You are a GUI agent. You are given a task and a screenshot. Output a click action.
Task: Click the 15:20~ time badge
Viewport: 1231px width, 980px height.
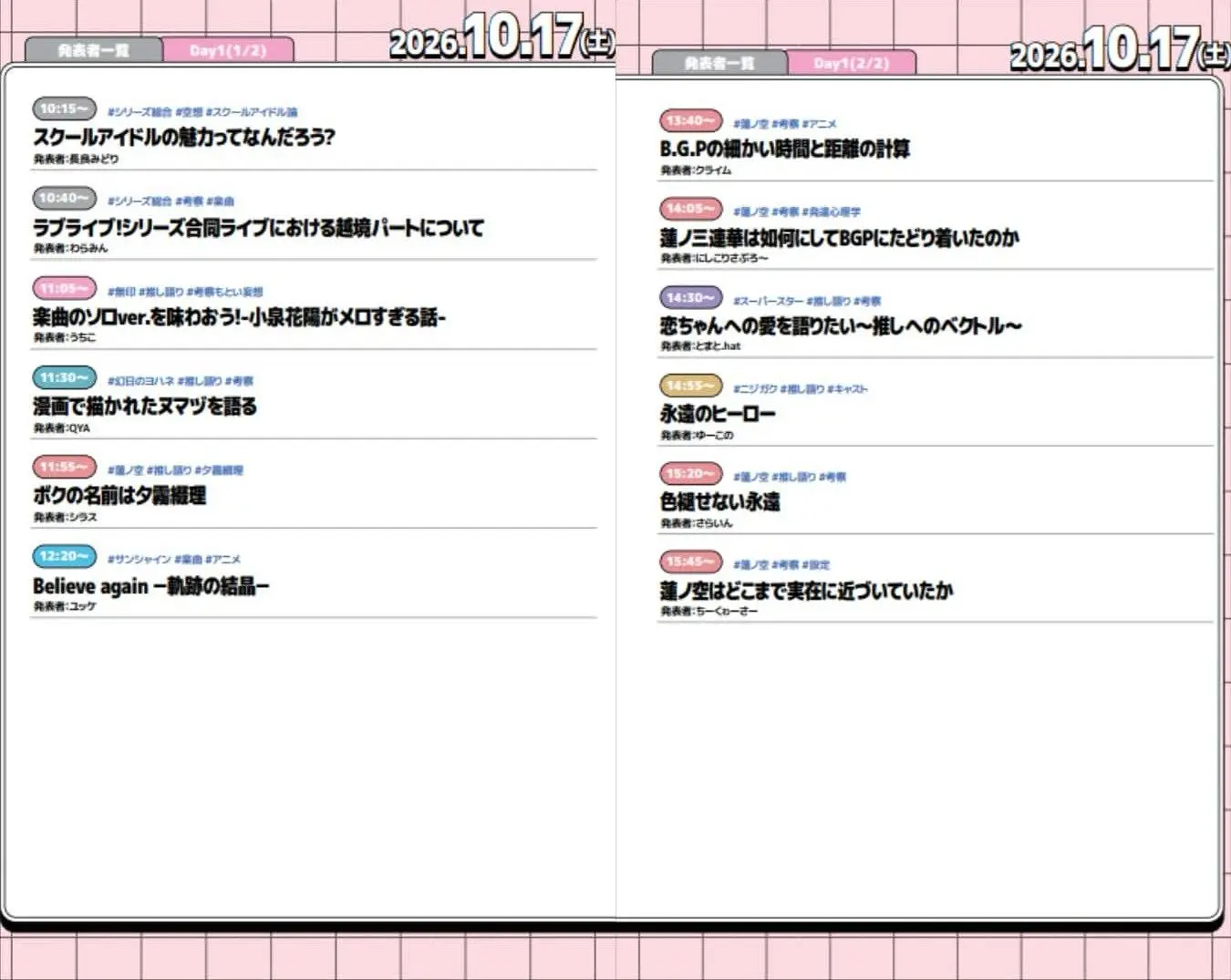(690, 474)
